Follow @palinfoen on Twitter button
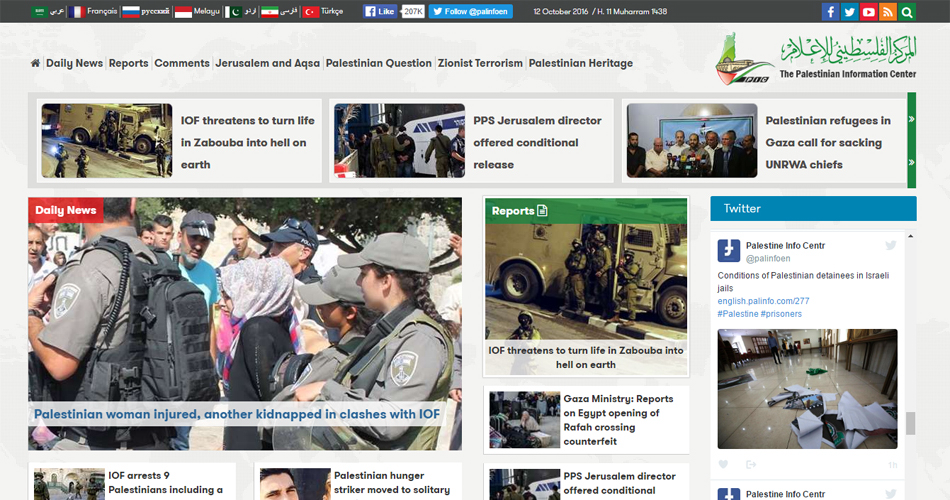This screenshot has height=500, width=950. tap(471, 12)
